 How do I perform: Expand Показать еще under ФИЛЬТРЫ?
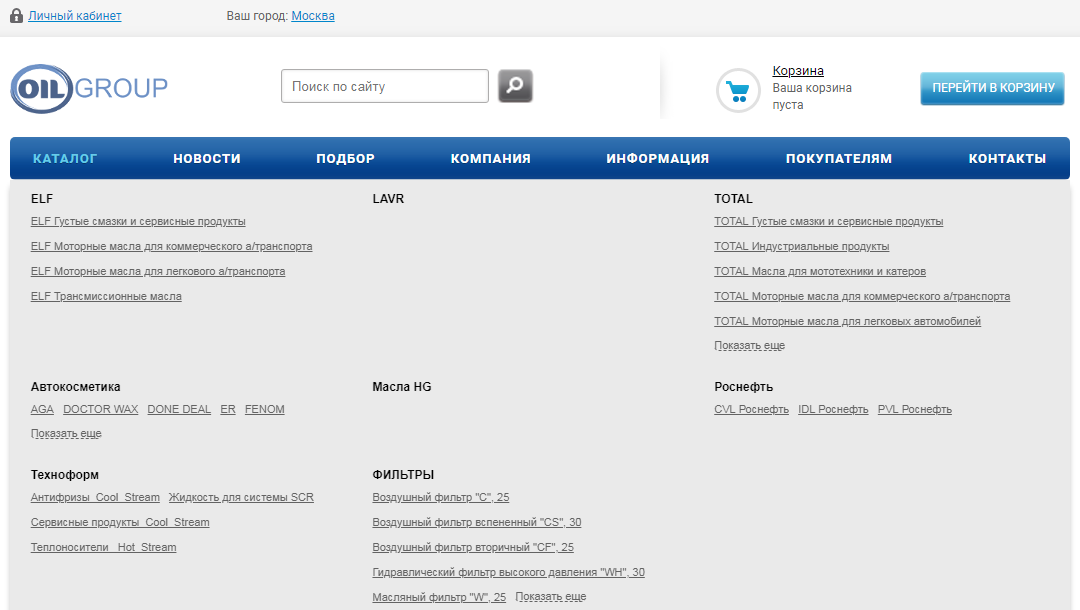point(551,596)
